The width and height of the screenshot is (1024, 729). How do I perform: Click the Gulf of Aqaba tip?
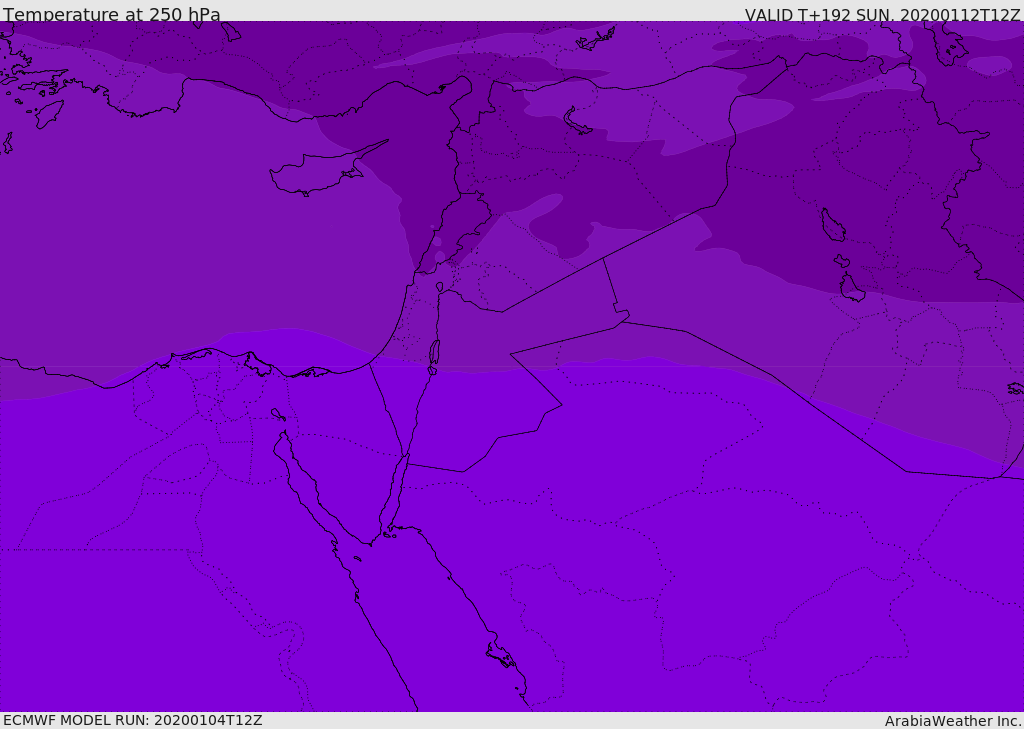407,461
